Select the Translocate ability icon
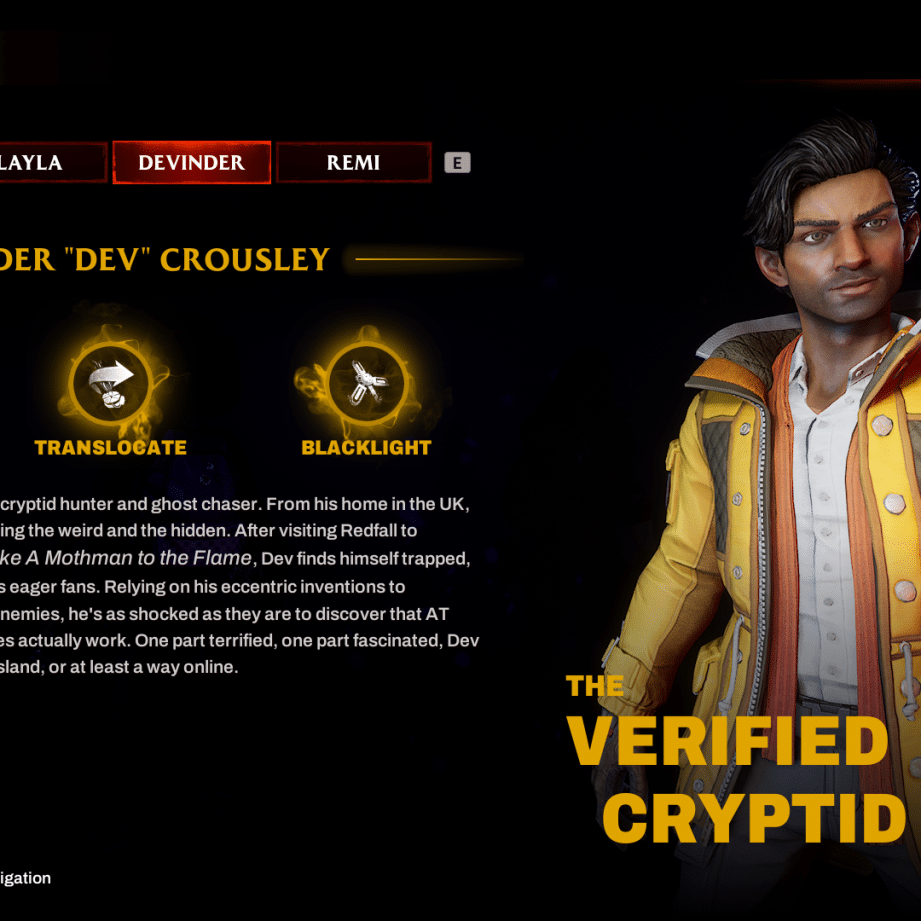This screenshot has width=921, height=921. (x=111, y=383)
